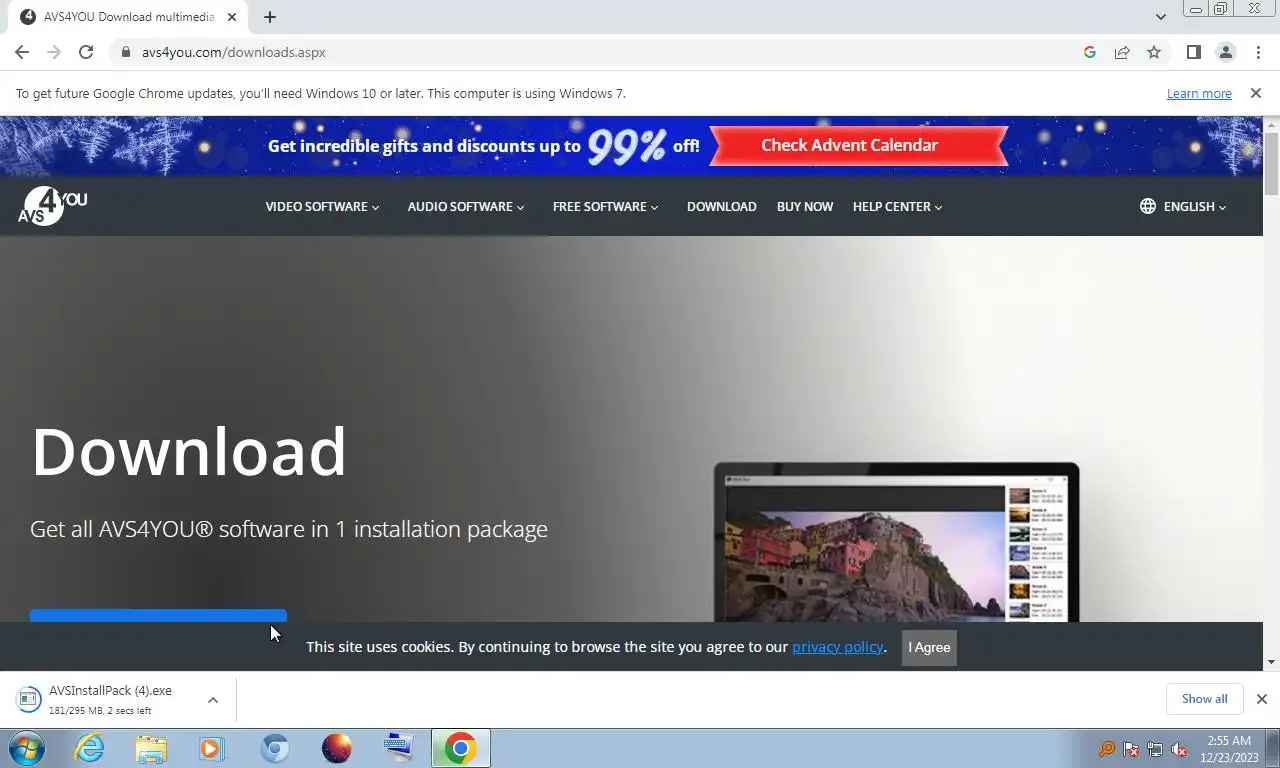Open the blue round taskbar icon
This screenshot has height=768, width=1280.
pos(275,748)
